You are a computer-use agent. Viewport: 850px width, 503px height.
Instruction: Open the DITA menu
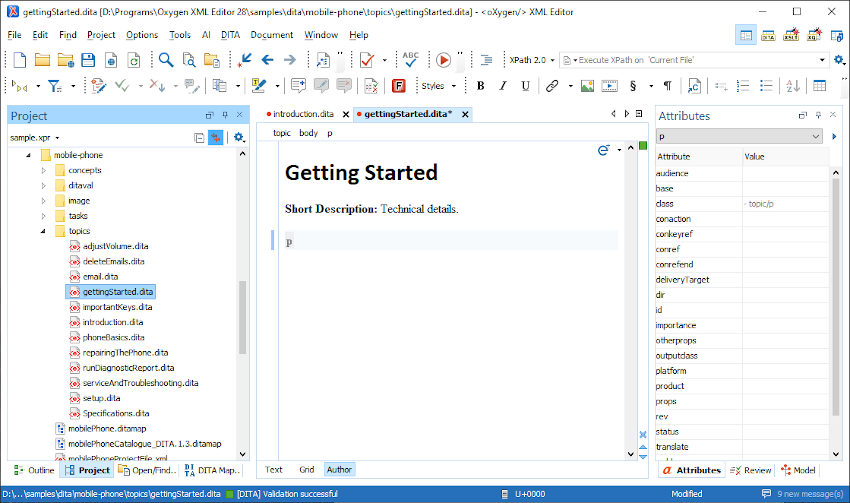(x=230, y=35)
